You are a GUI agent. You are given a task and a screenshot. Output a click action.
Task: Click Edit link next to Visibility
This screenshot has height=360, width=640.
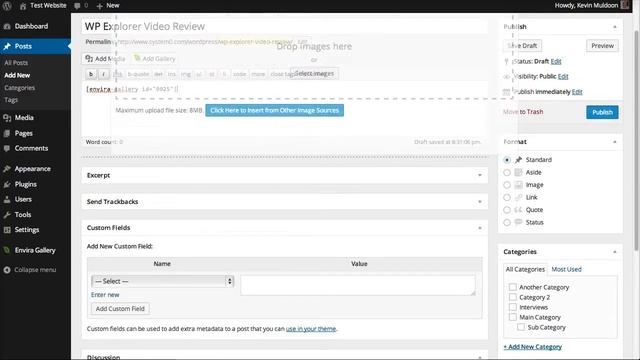click(x=563, y=76)
